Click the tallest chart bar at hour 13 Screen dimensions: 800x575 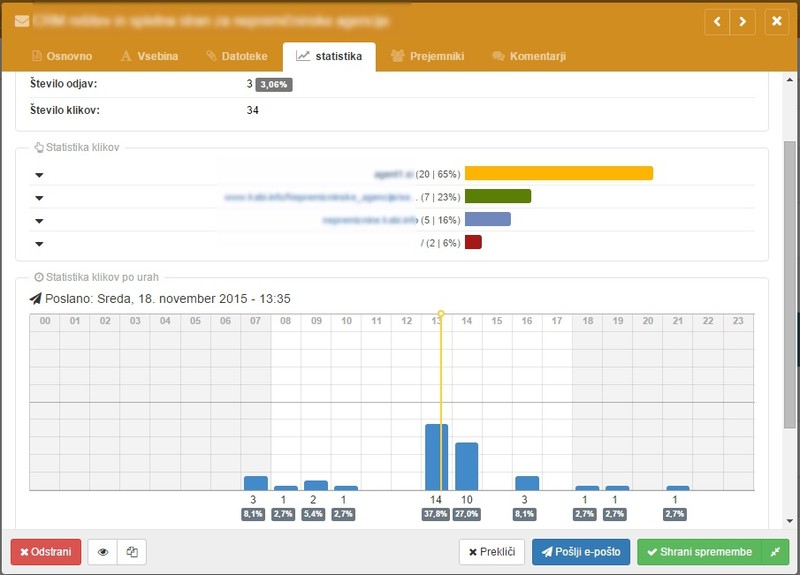[x=435, y=457]
